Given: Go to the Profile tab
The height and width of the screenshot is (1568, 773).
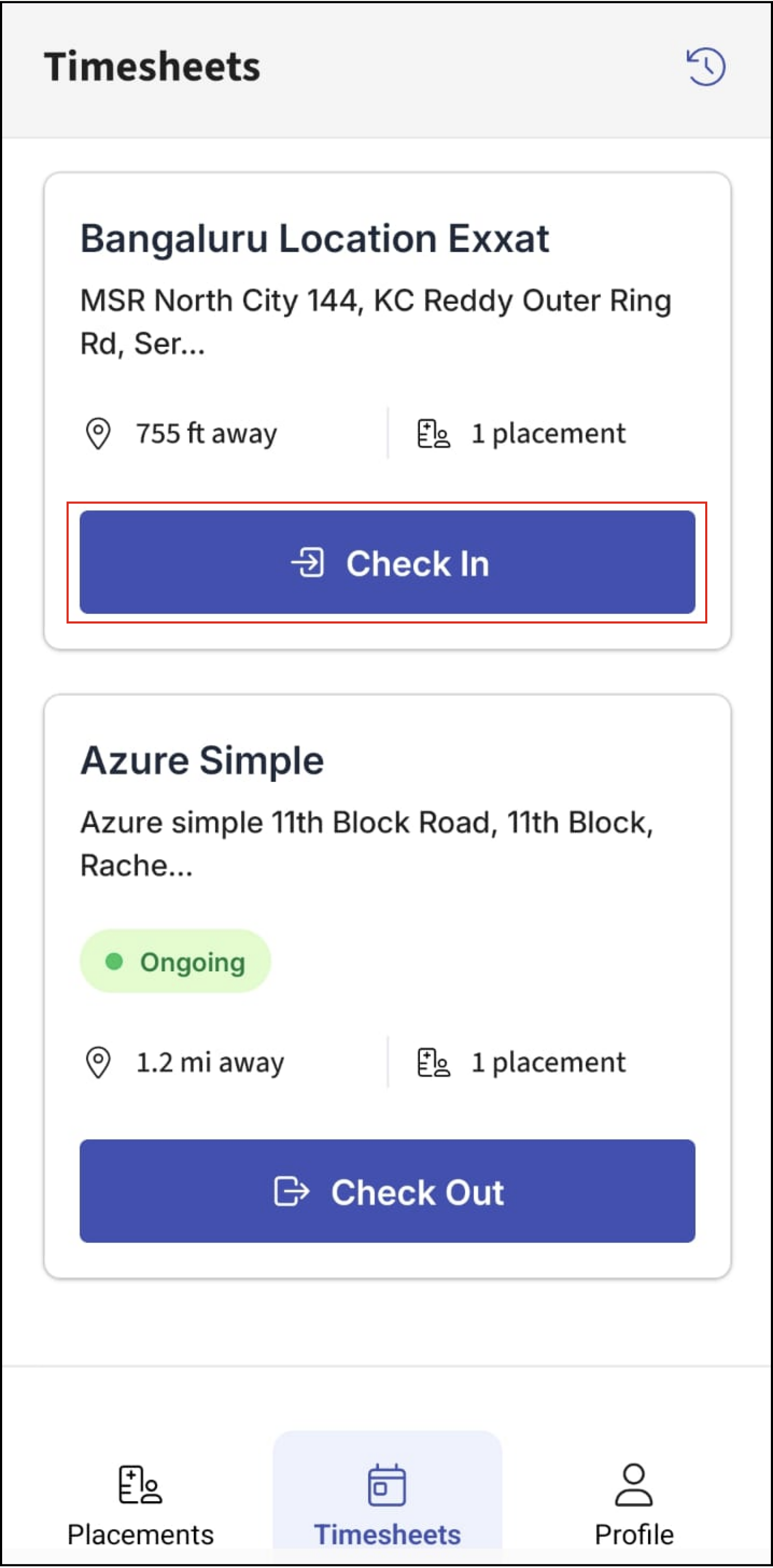Looking at the screenshot, I should coord(634,1504).
